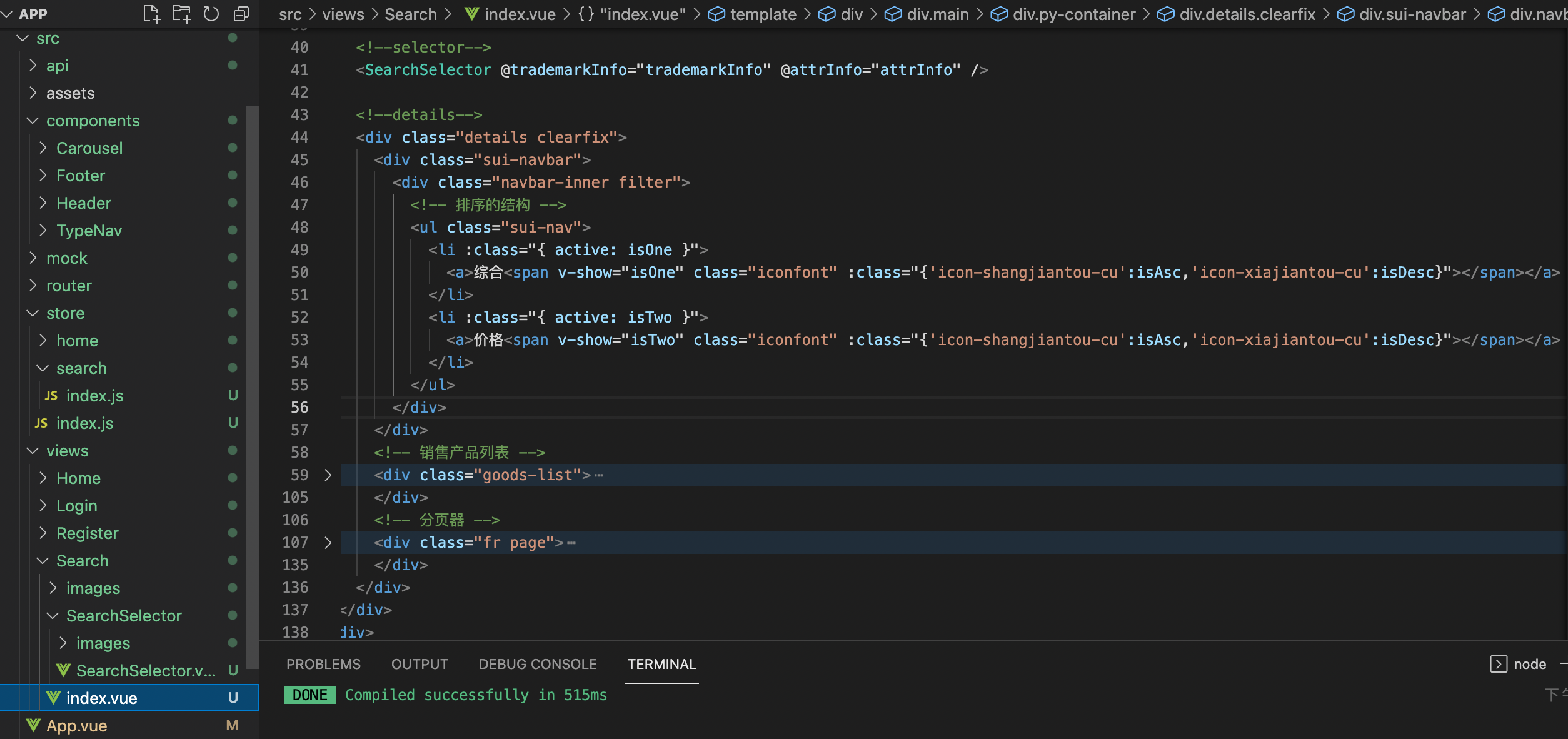
Task: Unfold the goods-list div at line 59
Action: (x=328, y=475)
